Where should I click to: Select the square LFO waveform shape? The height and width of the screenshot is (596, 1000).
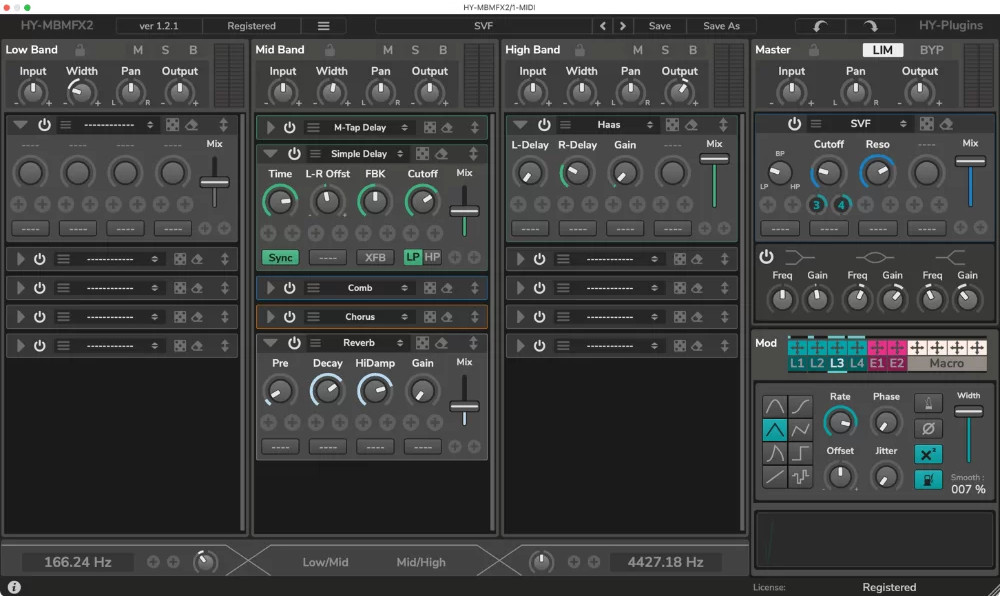[801, 451]
